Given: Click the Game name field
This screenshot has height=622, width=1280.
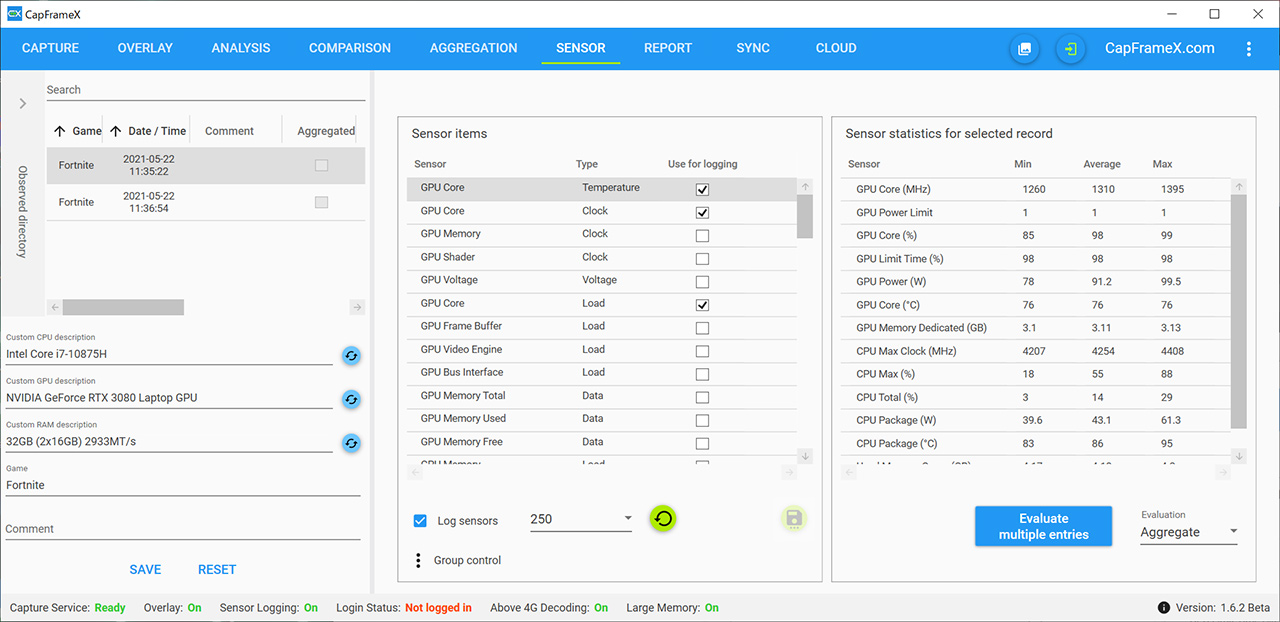Looking at the screenshot, I should click(182, 485).
